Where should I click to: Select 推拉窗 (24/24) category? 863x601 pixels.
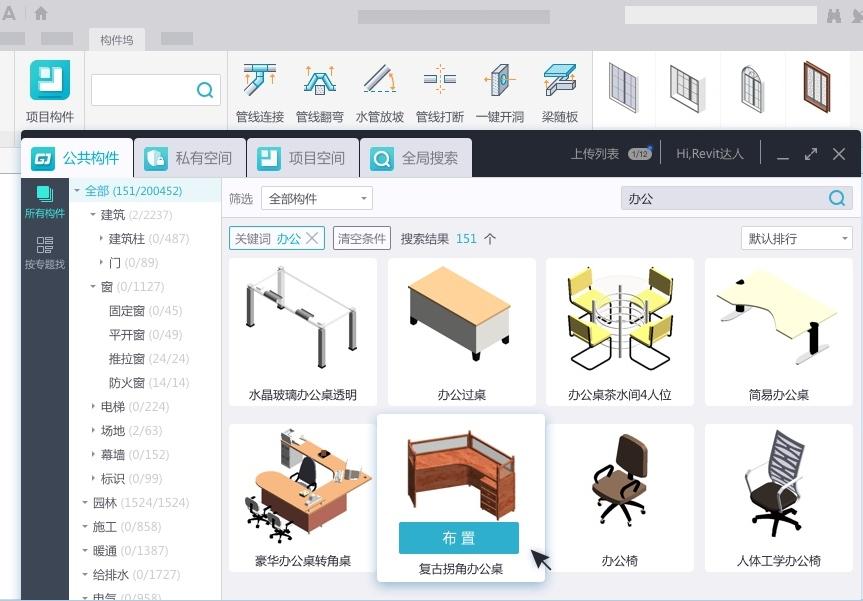click(x=149, y=359)
